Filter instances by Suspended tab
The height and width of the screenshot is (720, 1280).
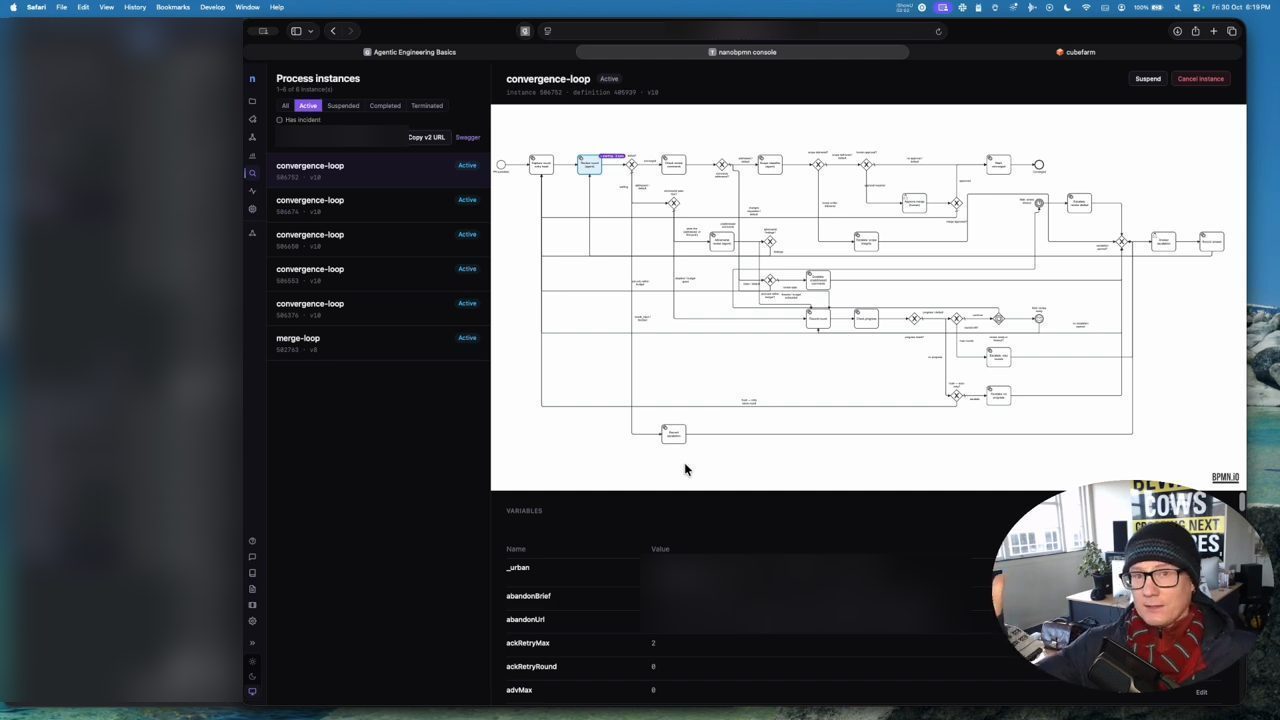pyautogui.click(x=343, y=106)
